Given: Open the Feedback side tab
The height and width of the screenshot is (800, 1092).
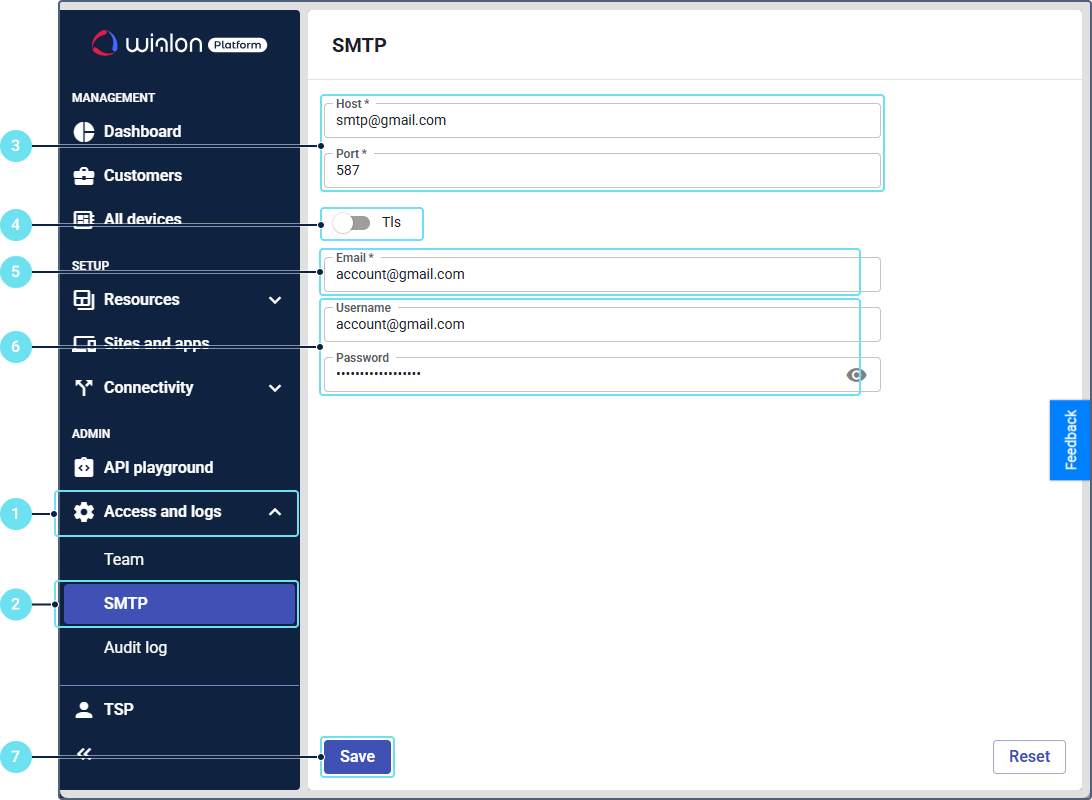Looking at the screenshot, I should (1070, 440).
